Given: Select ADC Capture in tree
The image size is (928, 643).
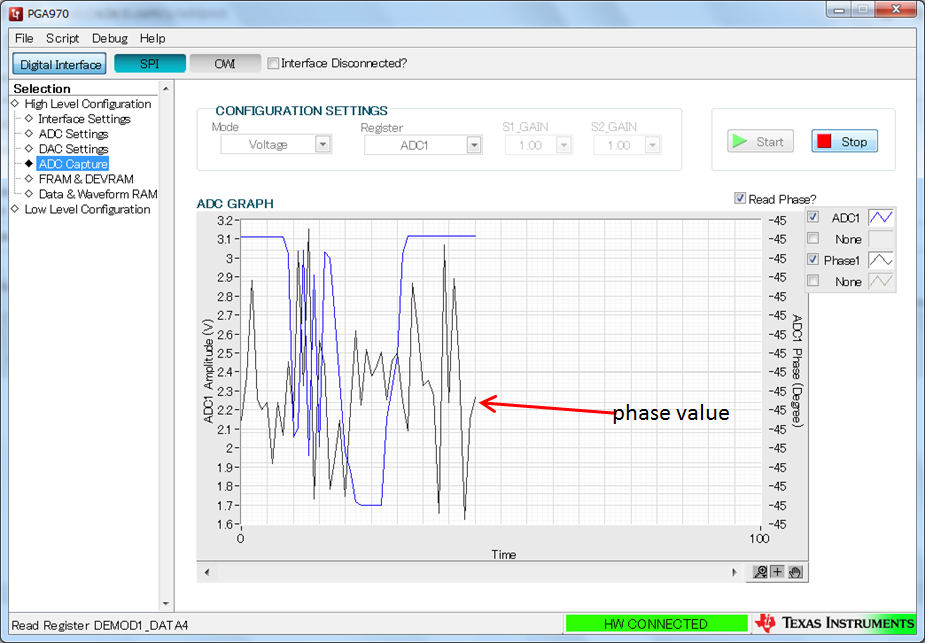Looking at the screenshot, I should 73,164.
